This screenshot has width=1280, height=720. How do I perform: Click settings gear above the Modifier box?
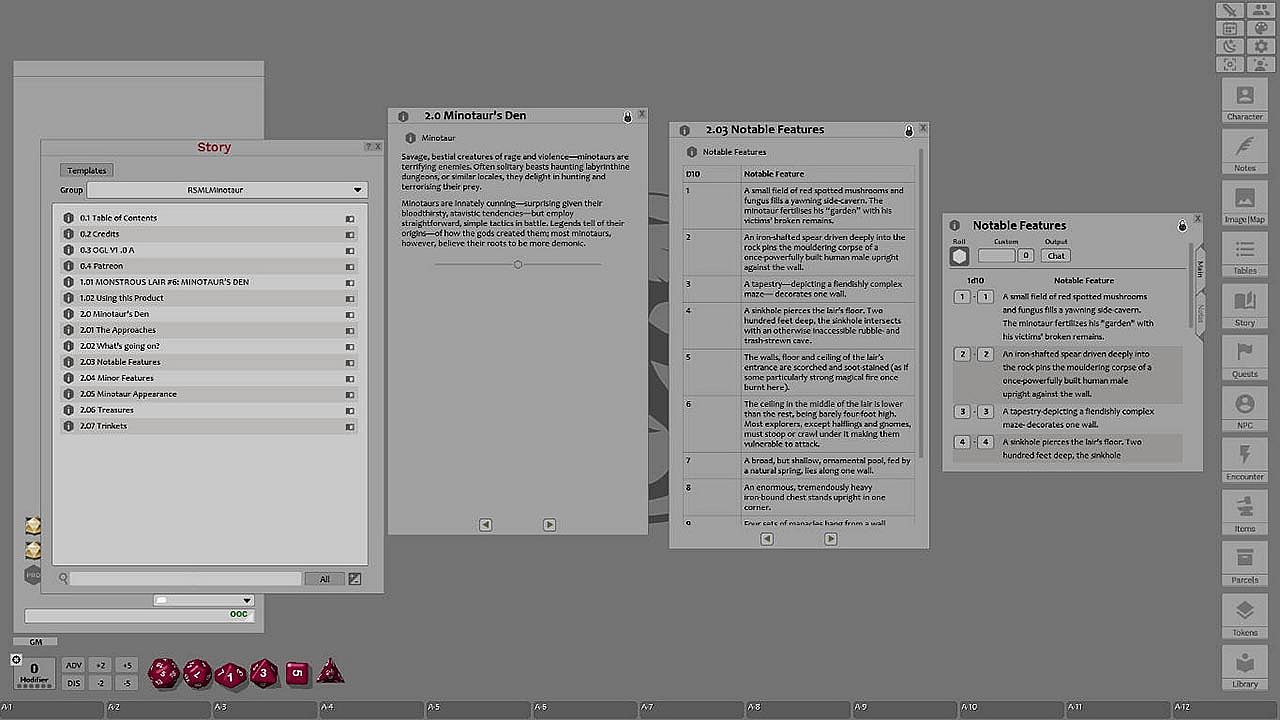pyautogui.click(x=16, y=660)
